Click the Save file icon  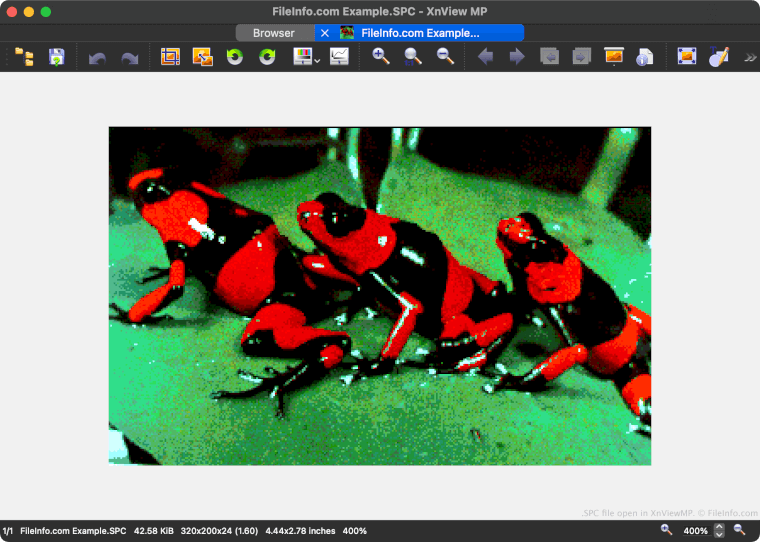tap(57, 57)
